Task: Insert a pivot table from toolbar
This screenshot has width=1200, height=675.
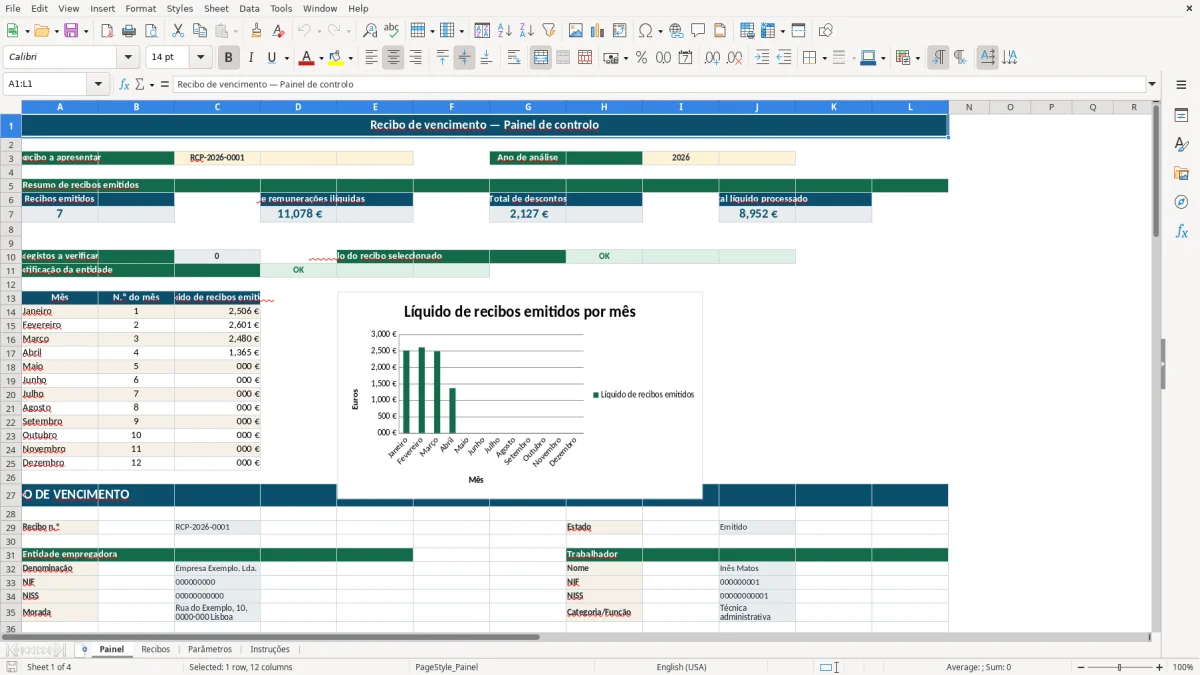Action: 620,31
